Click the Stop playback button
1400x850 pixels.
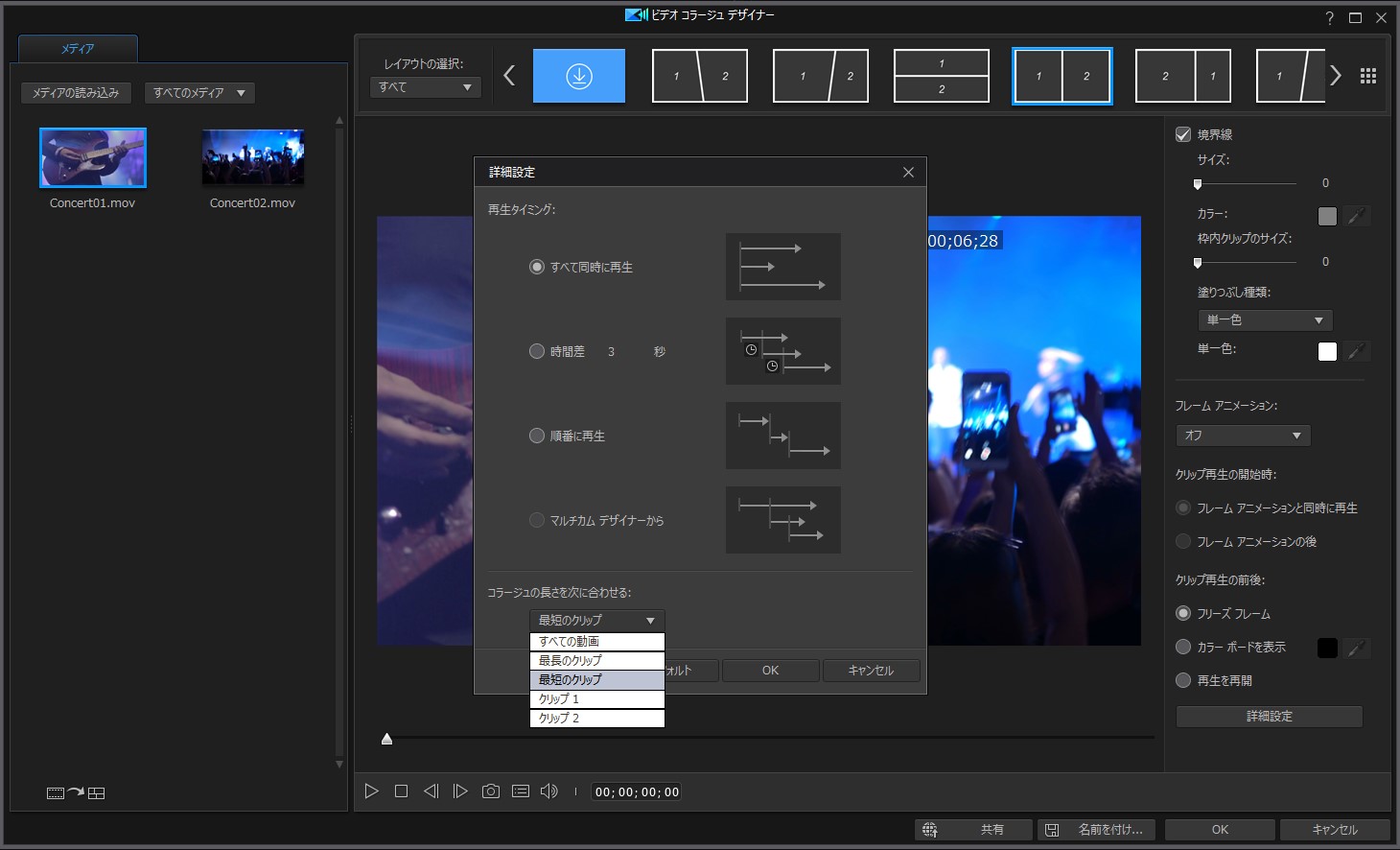401,791
